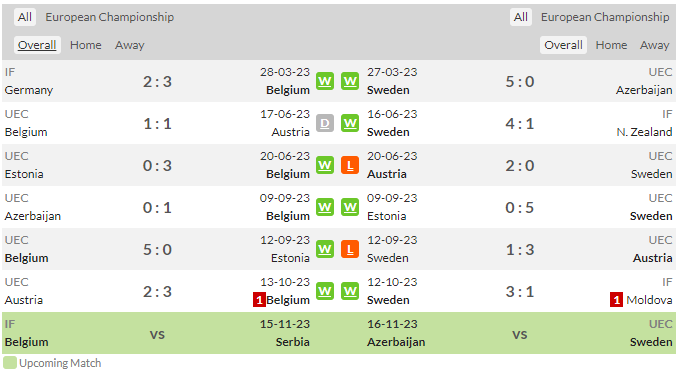Select the right panel Away filter
Viewport: 683px width, 392px height.
click(654, 45)
